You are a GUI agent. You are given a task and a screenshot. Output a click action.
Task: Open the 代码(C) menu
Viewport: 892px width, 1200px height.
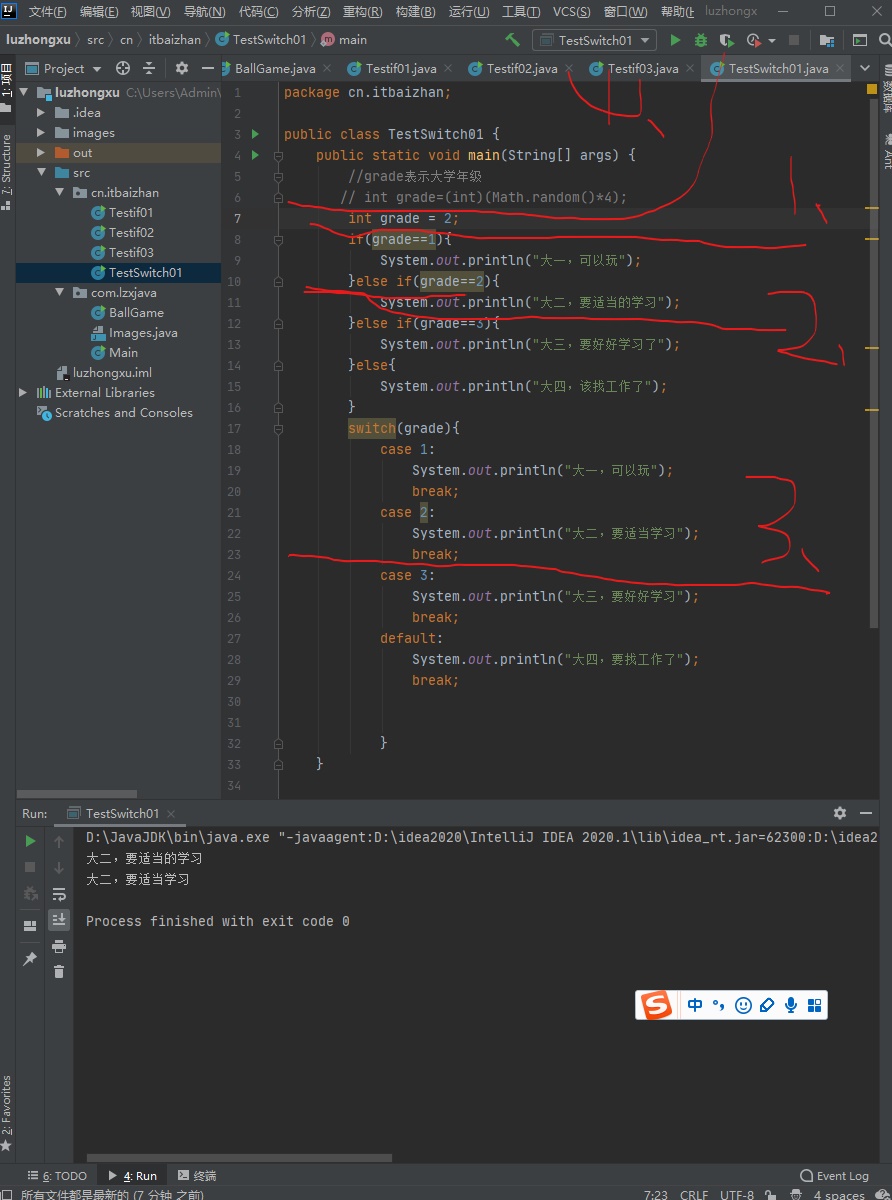[258, 12]
